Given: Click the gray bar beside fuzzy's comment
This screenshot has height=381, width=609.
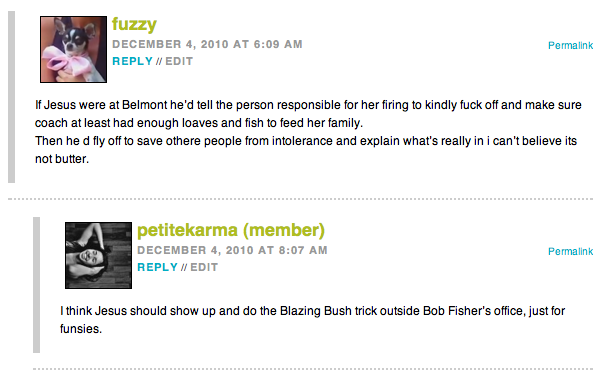Looking at the screenshot, I should click(12, 97).
